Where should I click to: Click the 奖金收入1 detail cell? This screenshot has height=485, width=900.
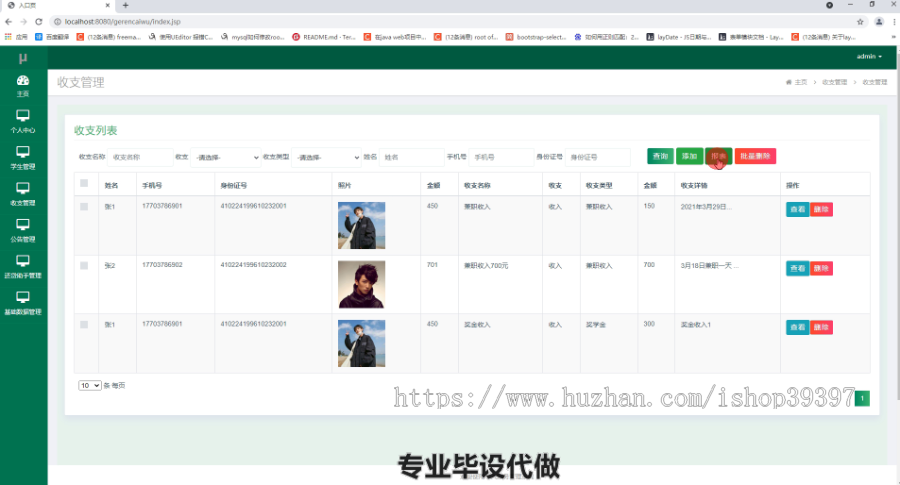point(696,325)
